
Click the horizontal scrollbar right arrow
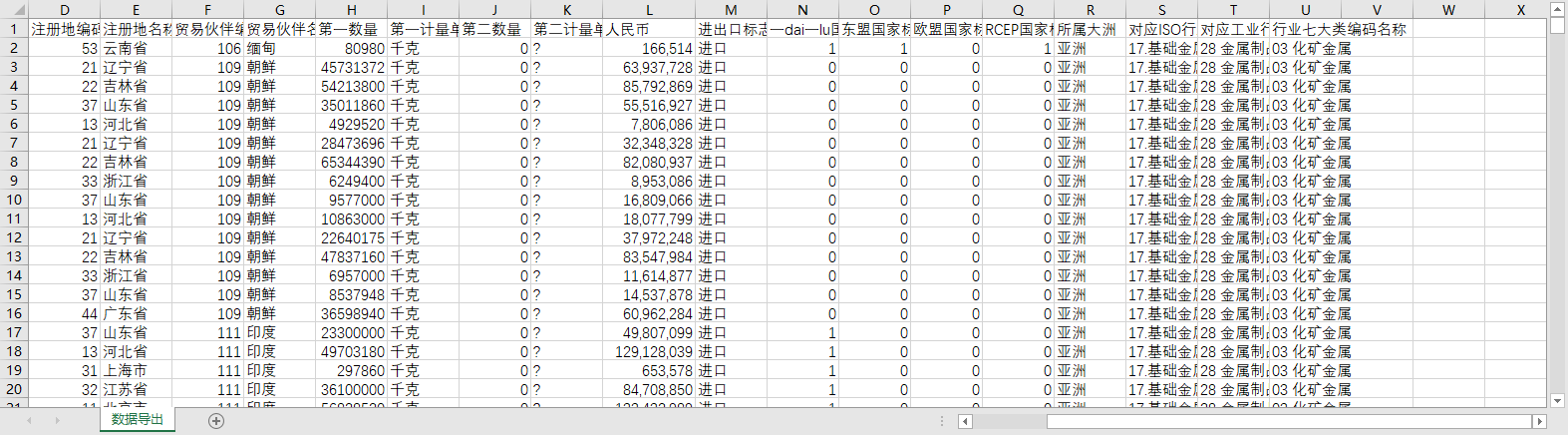coord(1540,422)
